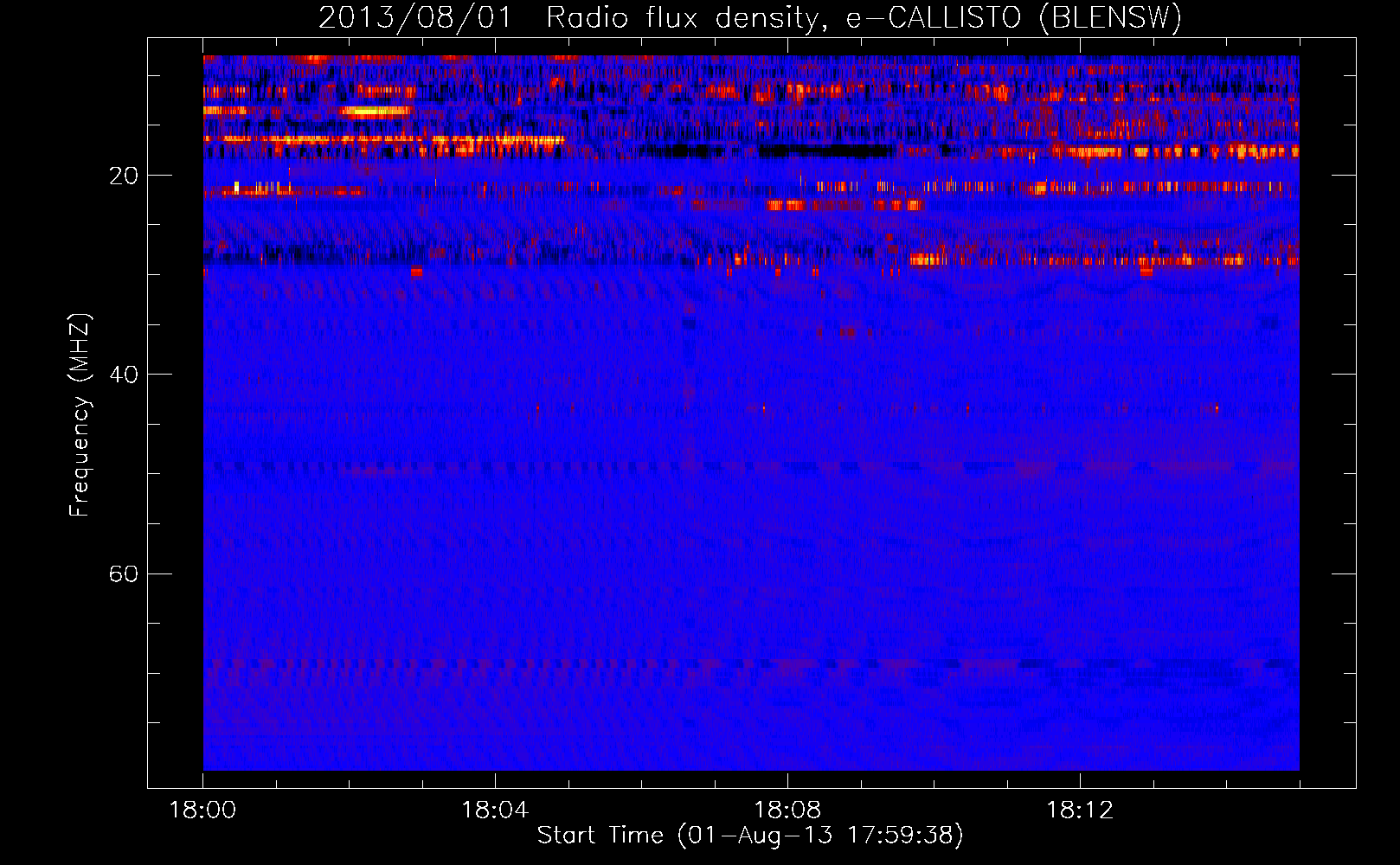Click the '18:08' time tick label
1400x865 pixels.
tap(787, 811)
